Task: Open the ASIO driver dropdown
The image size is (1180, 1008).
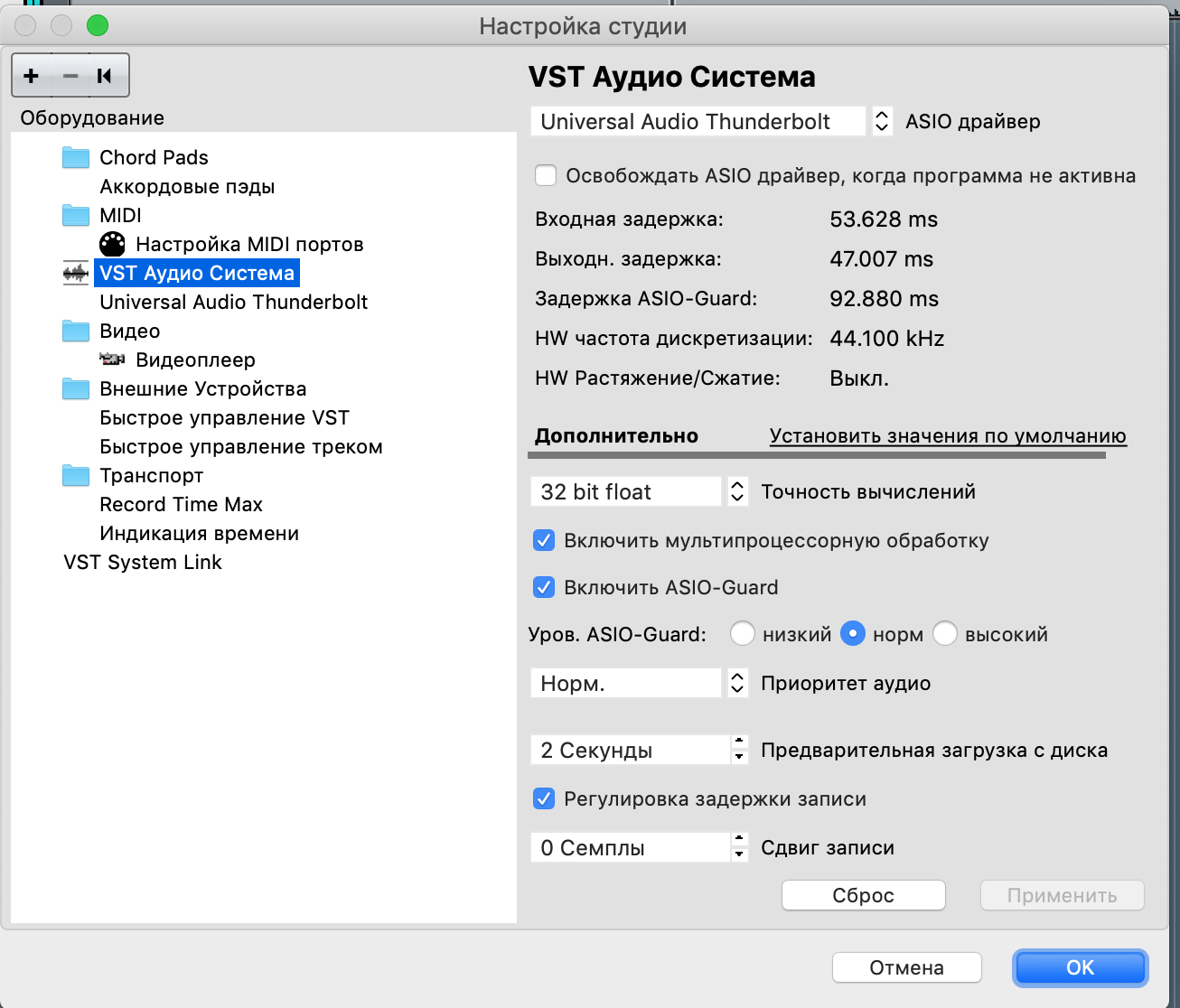Action: click(x=882, y=121)
